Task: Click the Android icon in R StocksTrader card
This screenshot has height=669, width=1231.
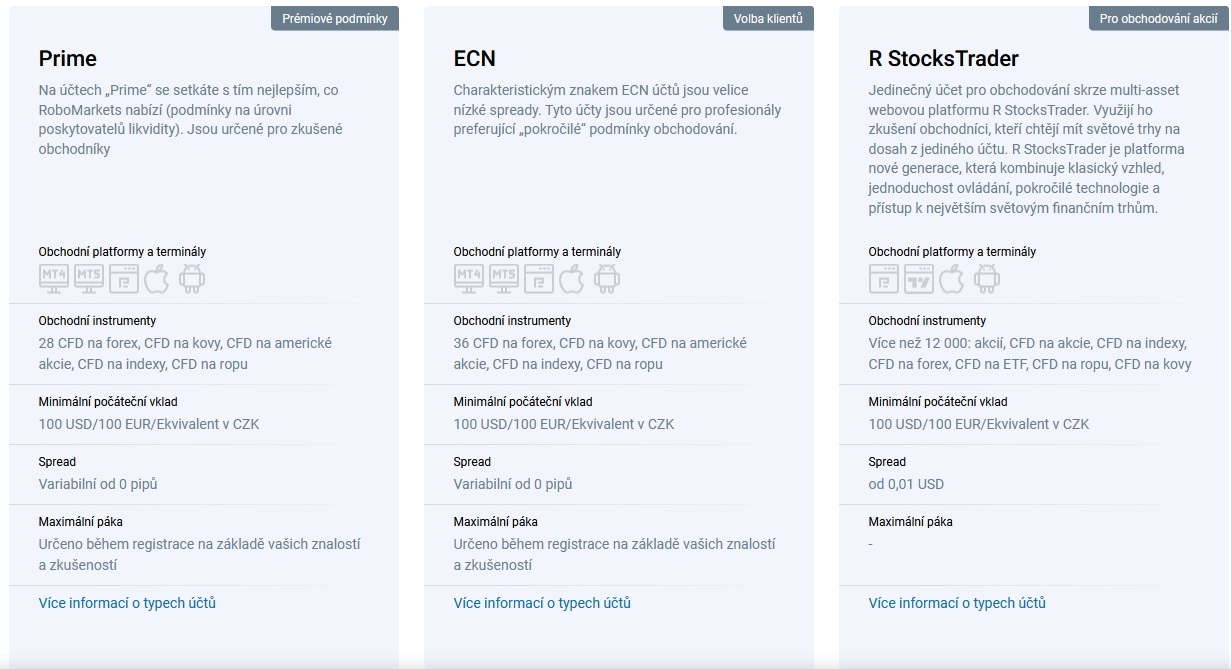Action: coord(986,278)
